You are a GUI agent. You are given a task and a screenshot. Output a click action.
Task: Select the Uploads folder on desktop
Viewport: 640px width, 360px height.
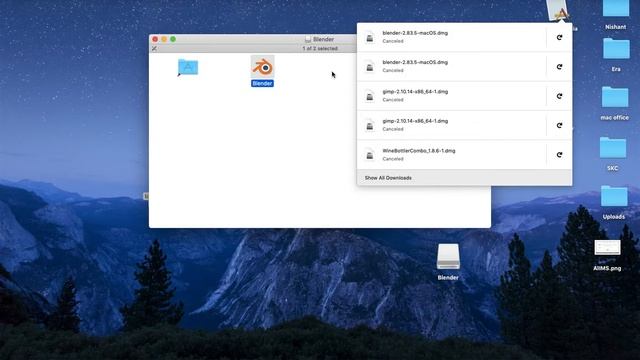coord(614,196)
